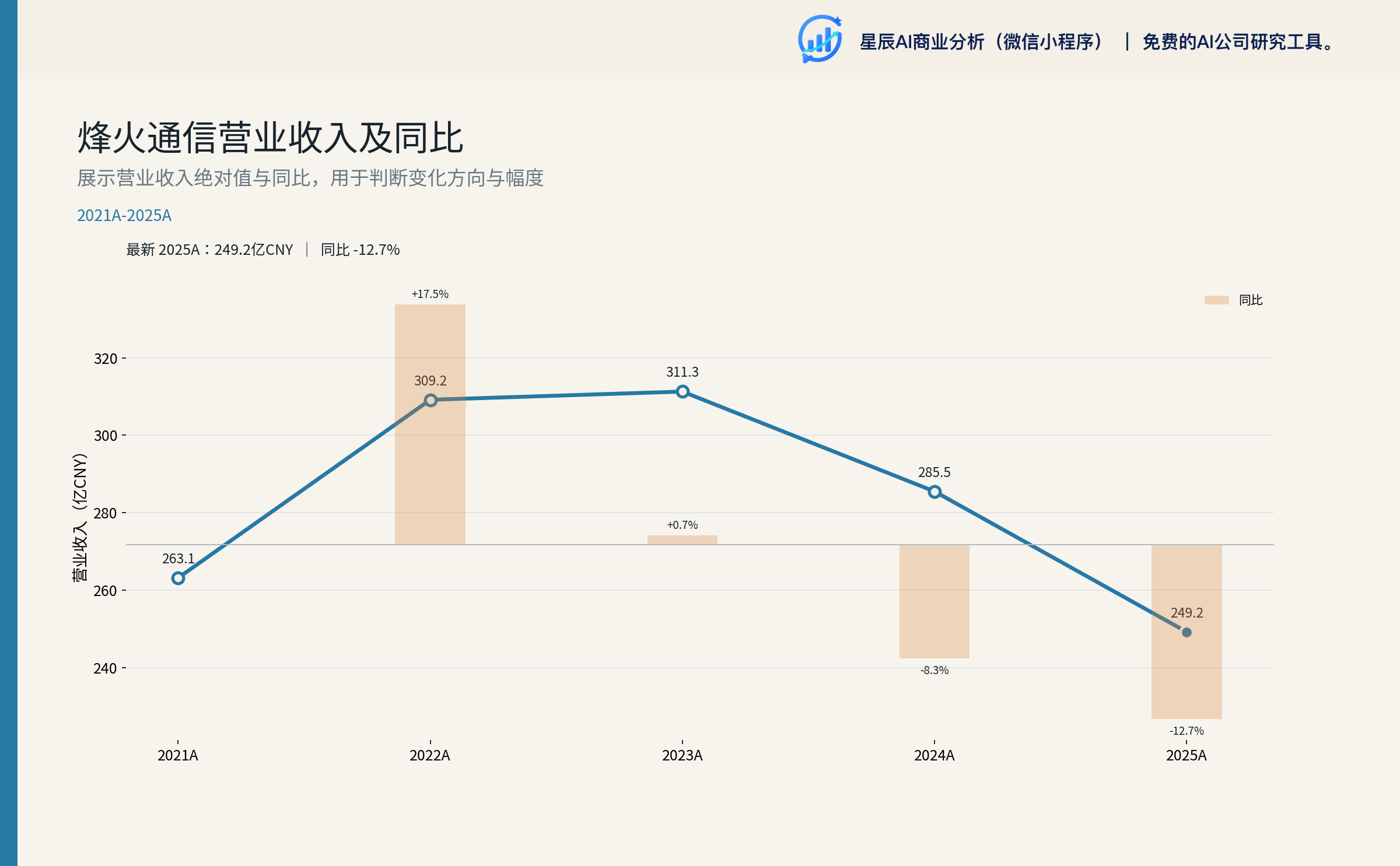Click the 249.2 value label

(1186, 613)
